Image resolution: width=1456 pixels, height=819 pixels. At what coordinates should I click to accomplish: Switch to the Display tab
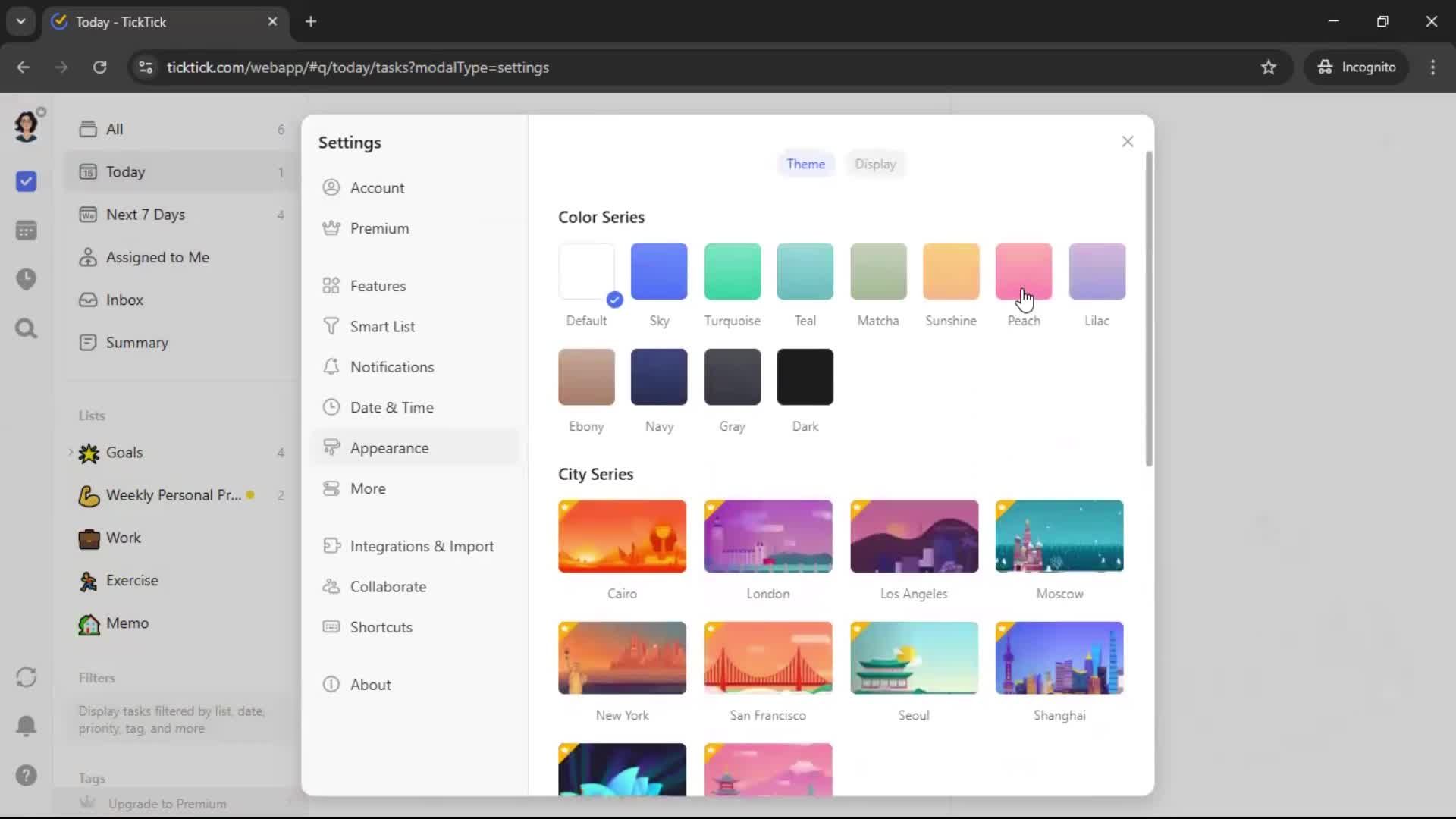(x=875, y=164)
